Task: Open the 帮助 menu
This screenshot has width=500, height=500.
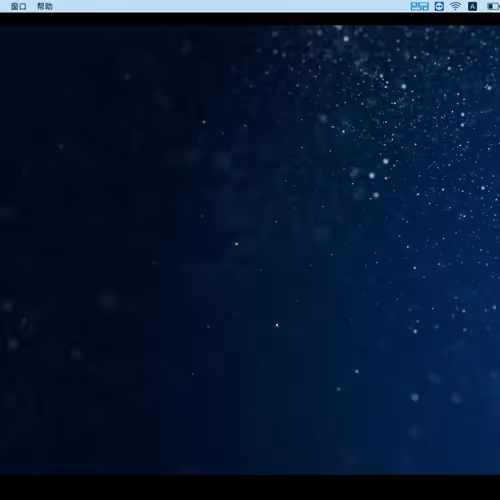Action: [45, 6]
